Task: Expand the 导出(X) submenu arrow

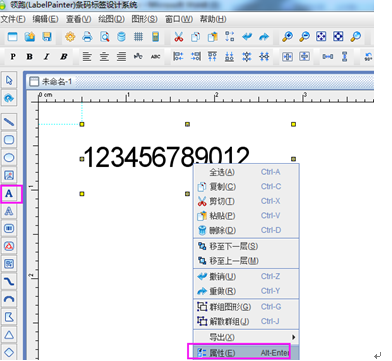Action: [294, 337]
